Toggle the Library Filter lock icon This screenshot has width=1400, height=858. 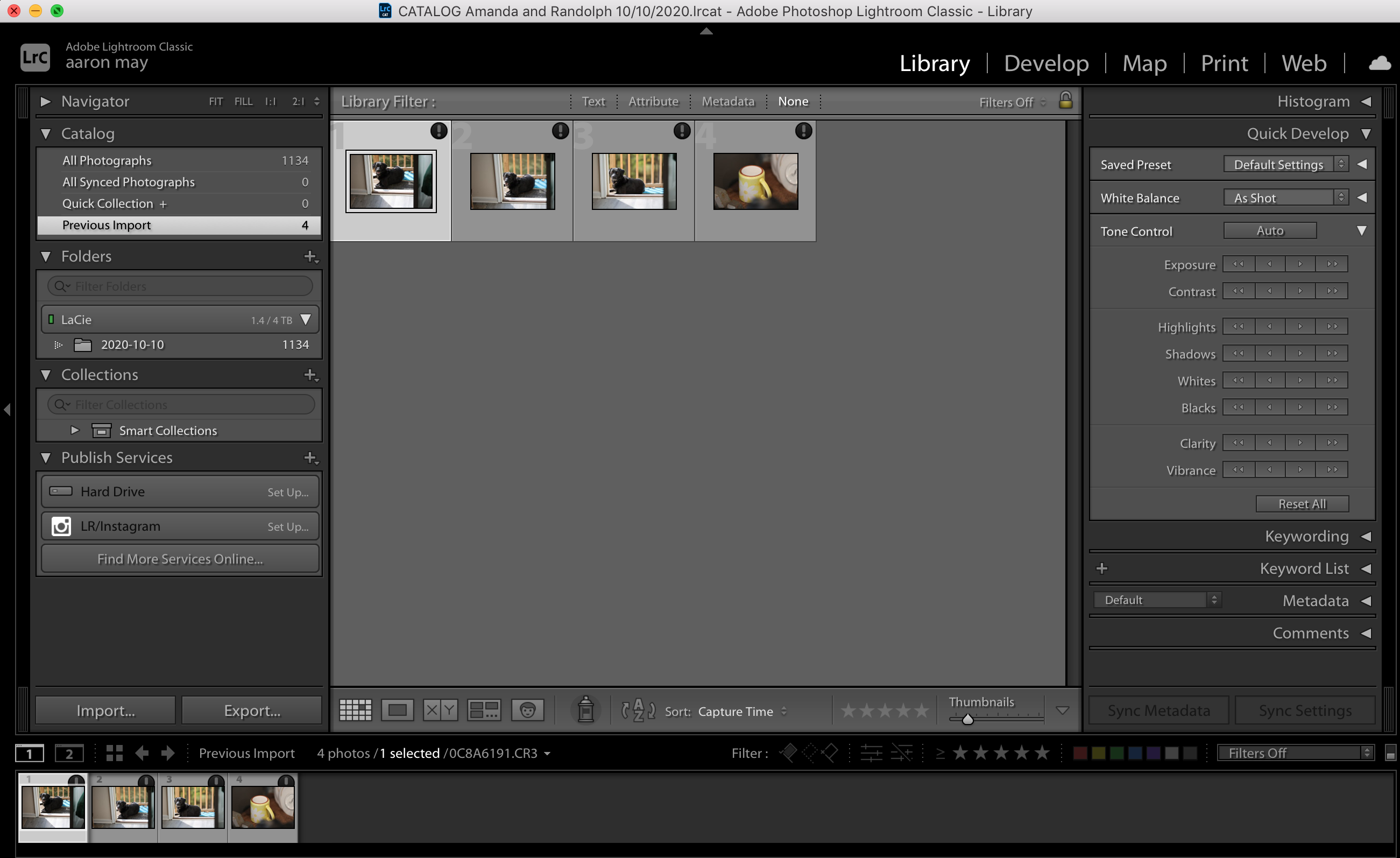click(1065, 101)
